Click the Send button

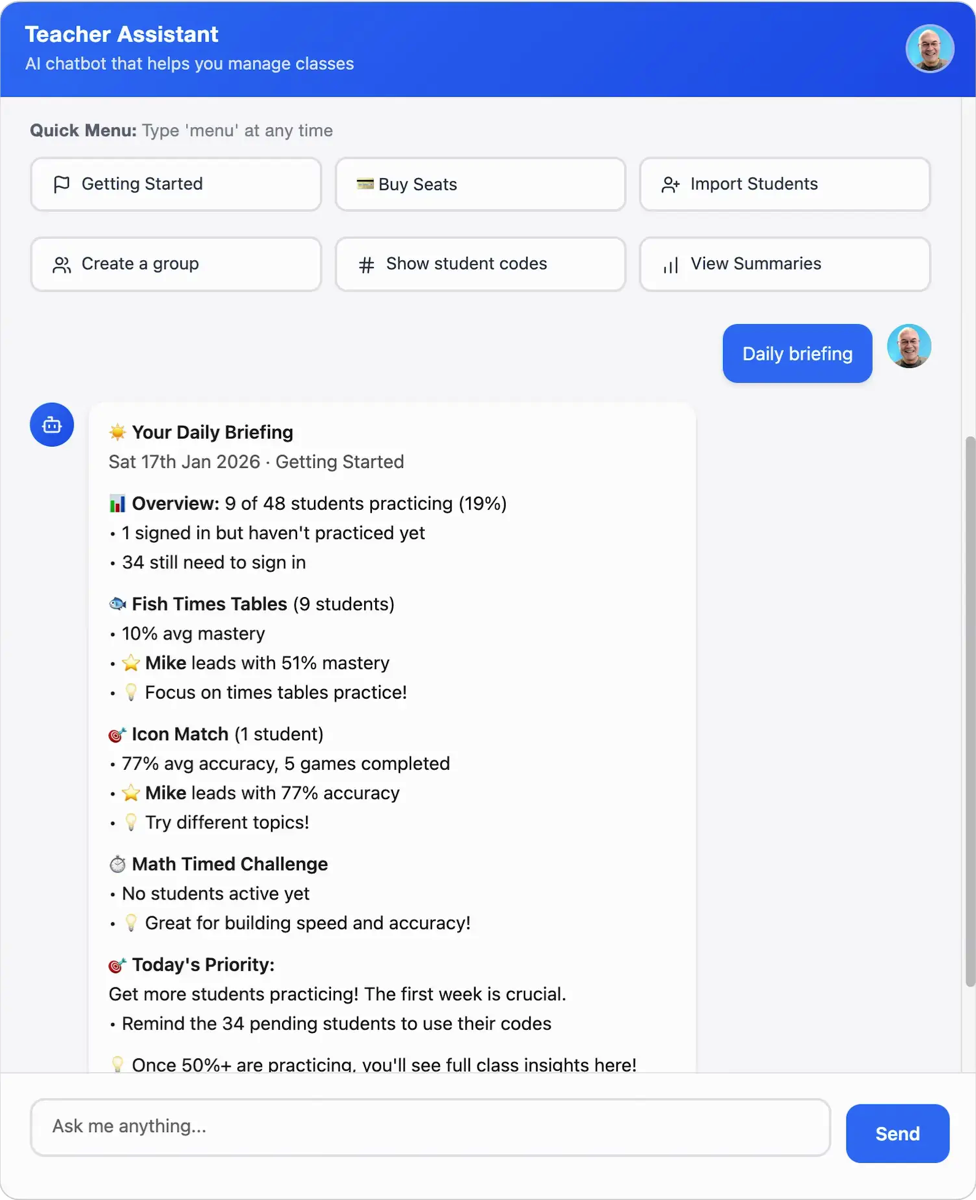click(897, 1133)
